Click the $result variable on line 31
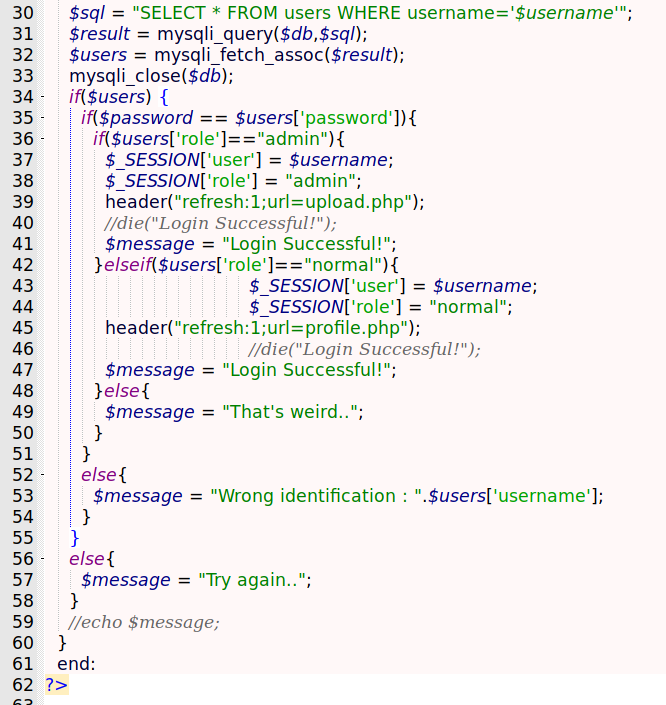Screen dimensions: 666x705 pyautogui.click(x=99, y=34)
